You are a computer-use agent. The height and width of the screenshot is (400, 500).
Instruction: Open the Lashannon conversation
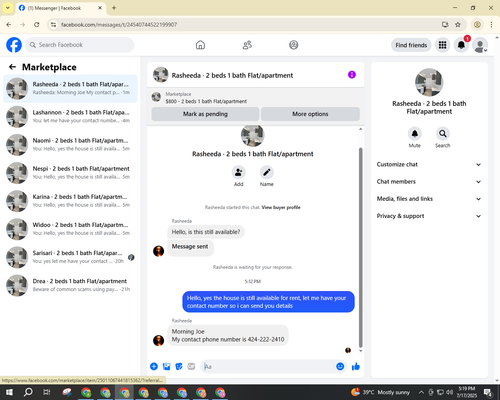(x=70, y=117)
